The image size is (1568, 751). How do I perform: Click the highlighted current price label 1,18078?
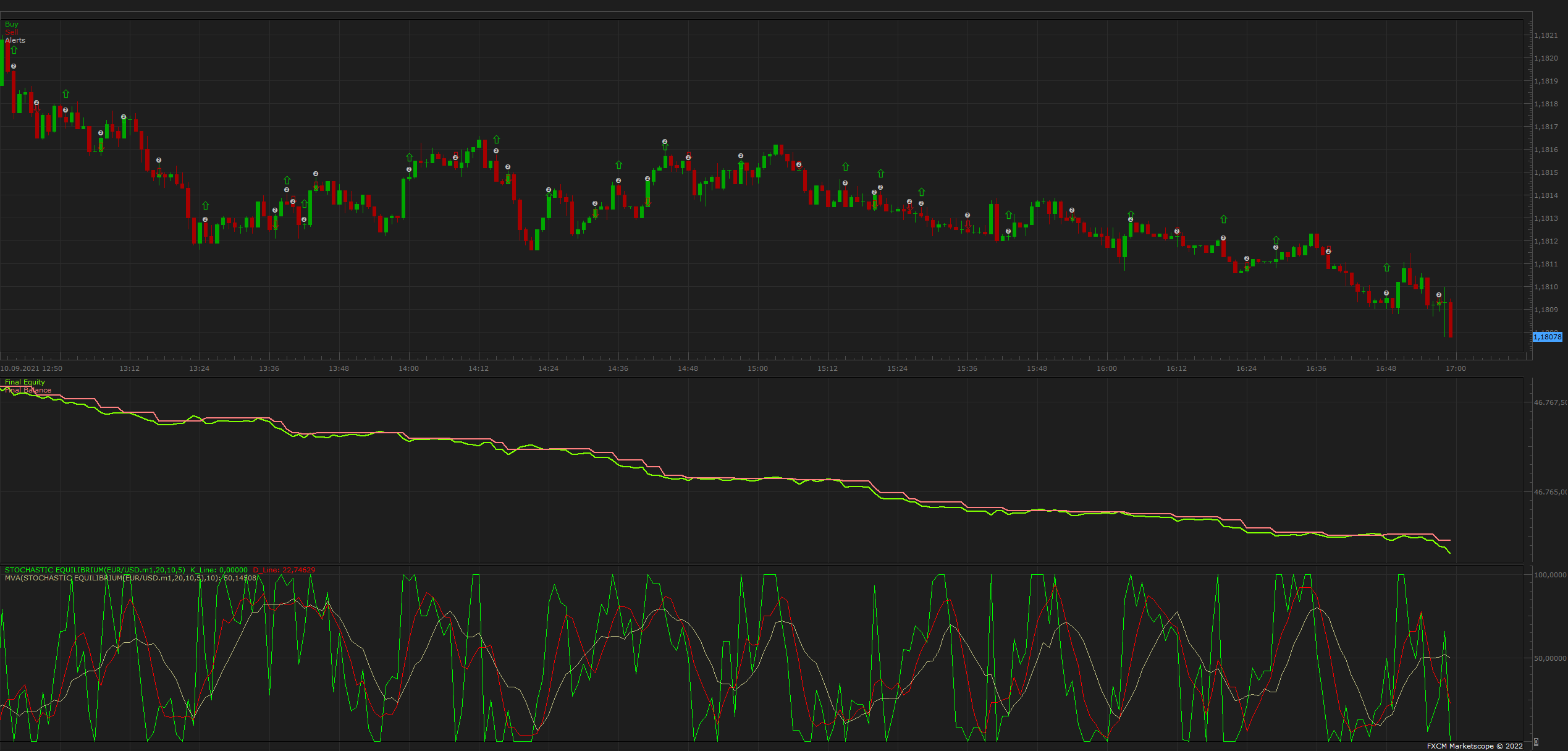(1548, 337)
